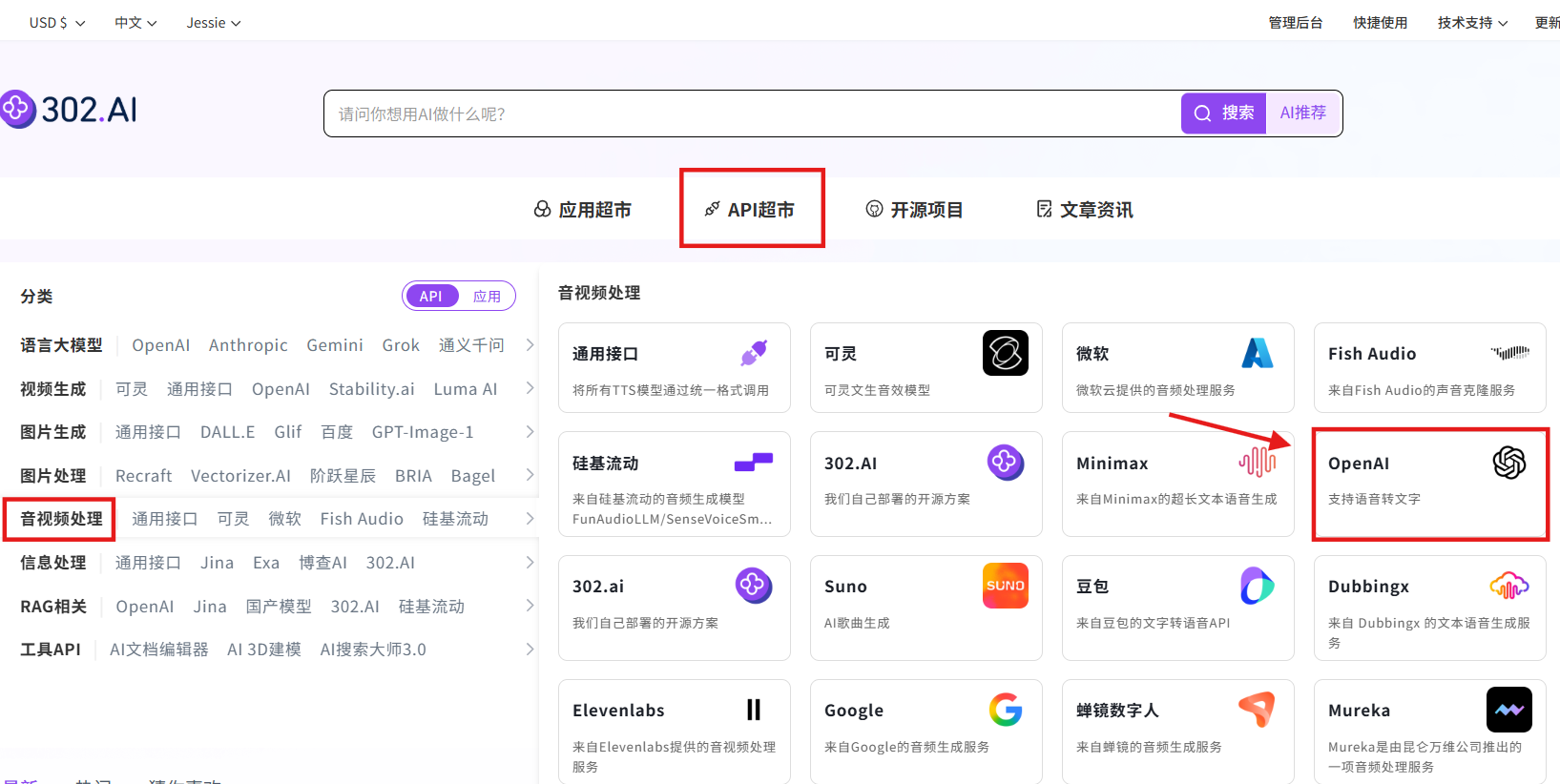Open the 通用接口 plug icon card

tap(675, 367)
